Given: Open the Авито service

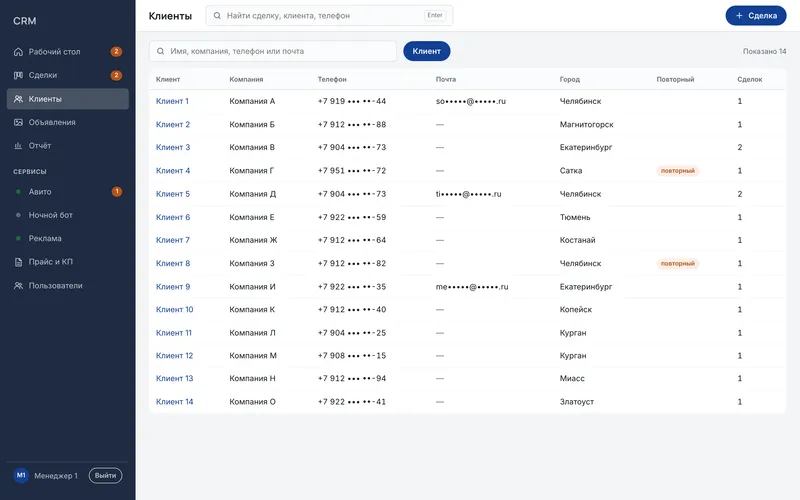Looking at the screenshot, I should coord(67,192).
